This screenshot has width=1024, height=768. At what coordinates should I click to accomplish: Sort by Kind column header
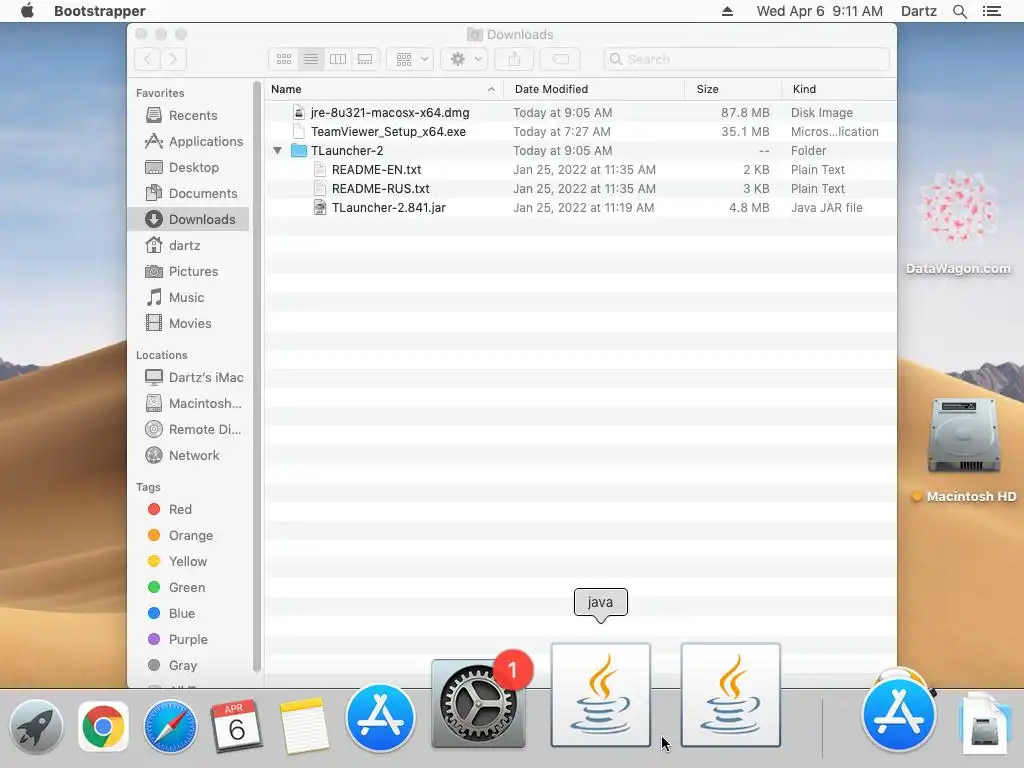839,89
